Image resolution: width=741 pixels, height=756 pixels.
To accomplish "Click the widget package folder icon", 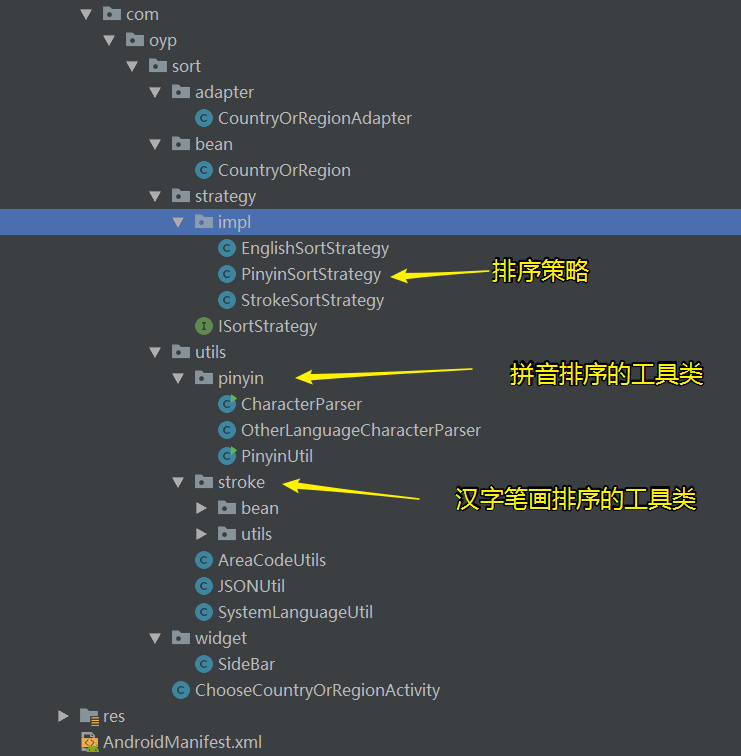I will [x=181, y=638].
